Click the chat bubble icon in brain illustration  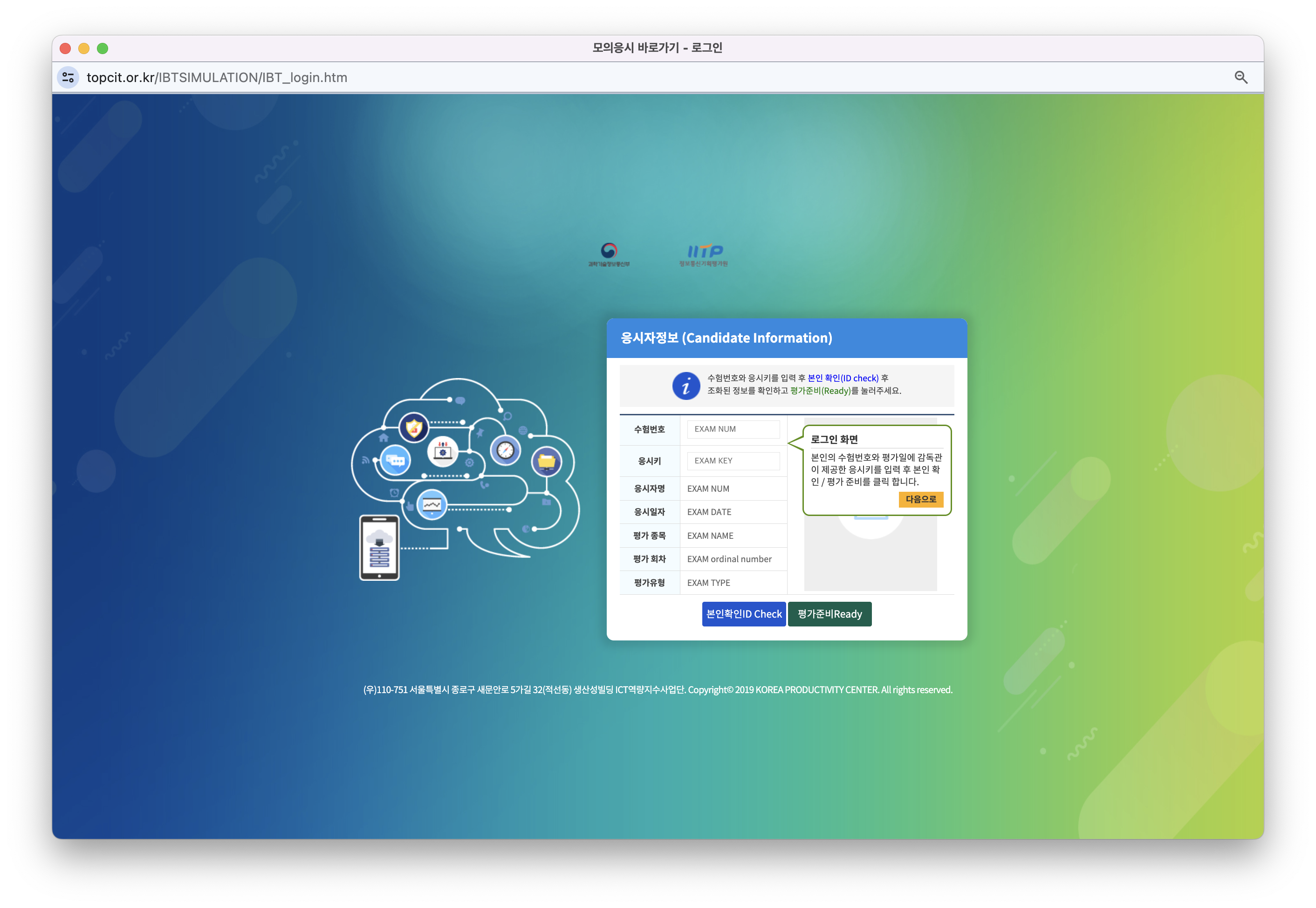[x=395, y=460]
